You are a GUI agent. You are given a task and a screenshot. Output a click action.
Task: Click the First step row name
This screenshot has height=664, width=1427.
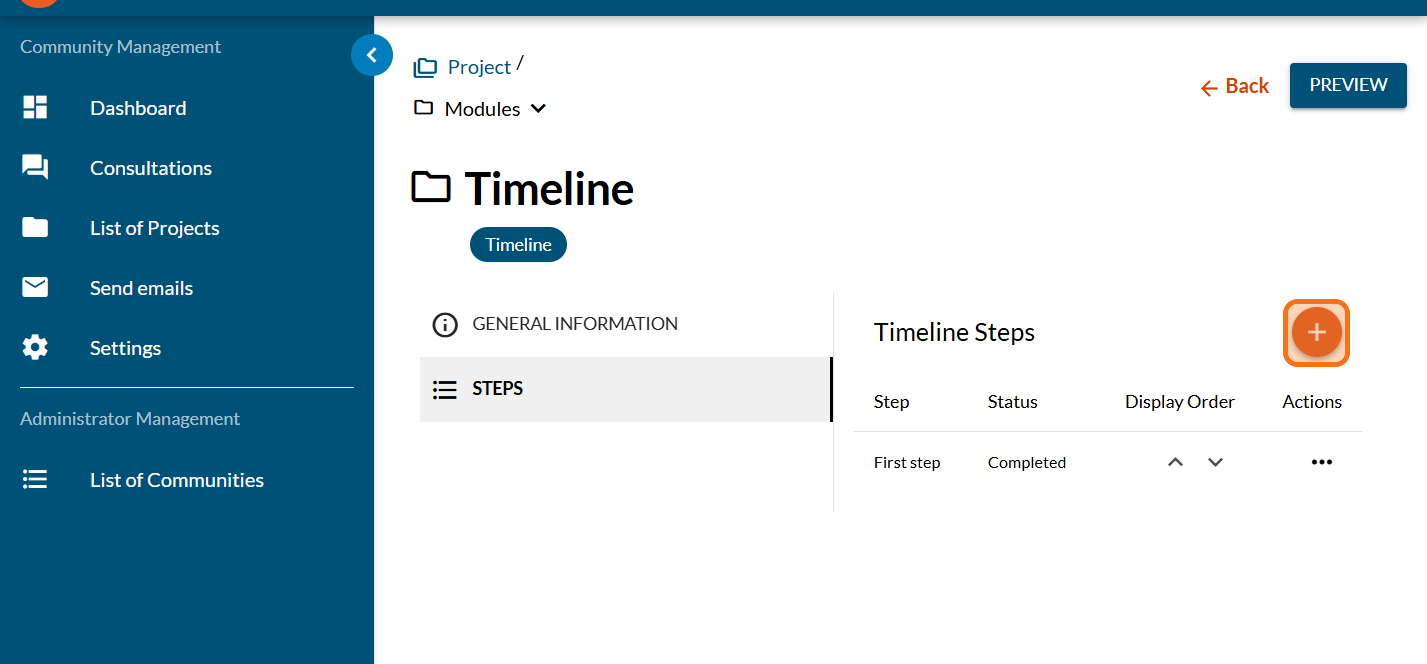[907, 462]
